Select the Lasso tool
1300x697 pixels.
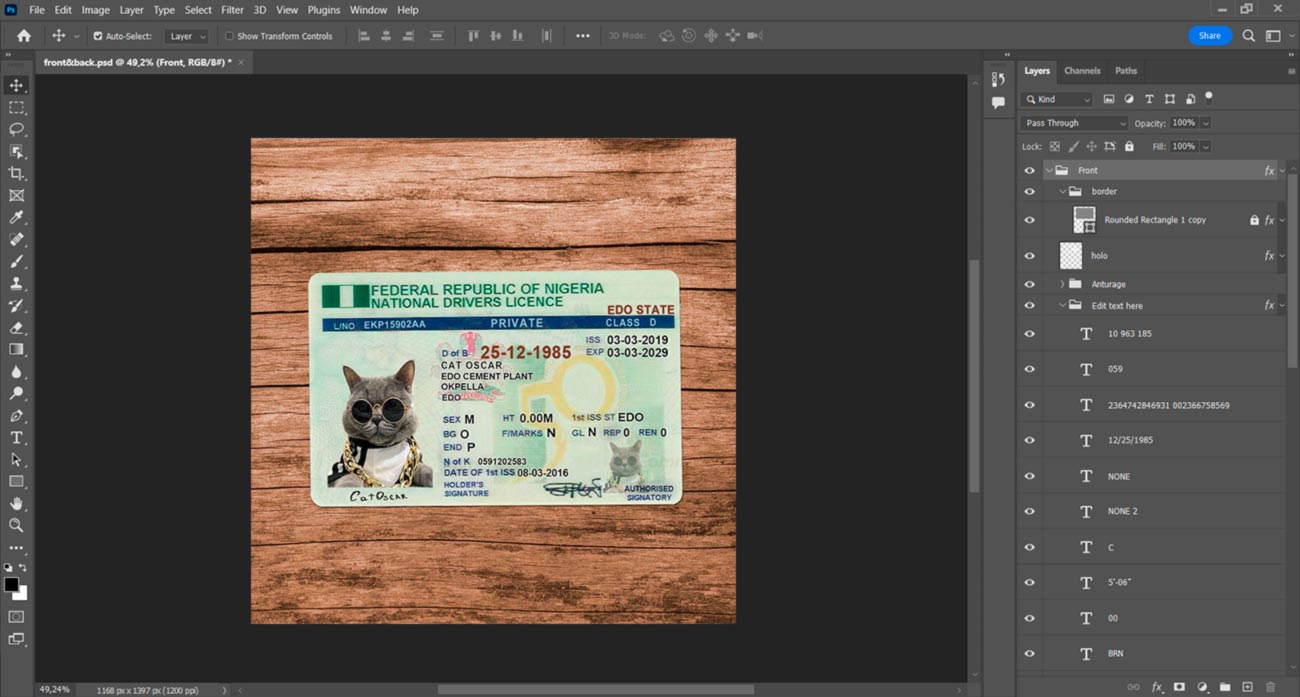(x=16, y=130)
